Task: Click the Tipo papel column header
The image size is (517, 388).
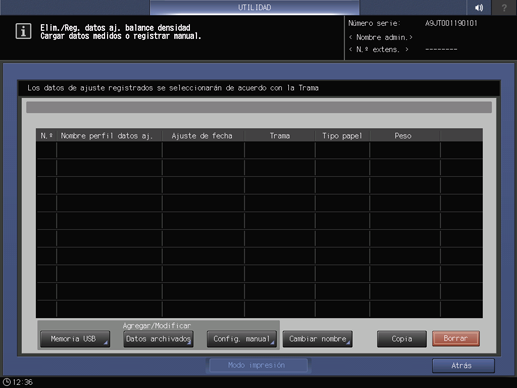Action: tap(342, 136)
